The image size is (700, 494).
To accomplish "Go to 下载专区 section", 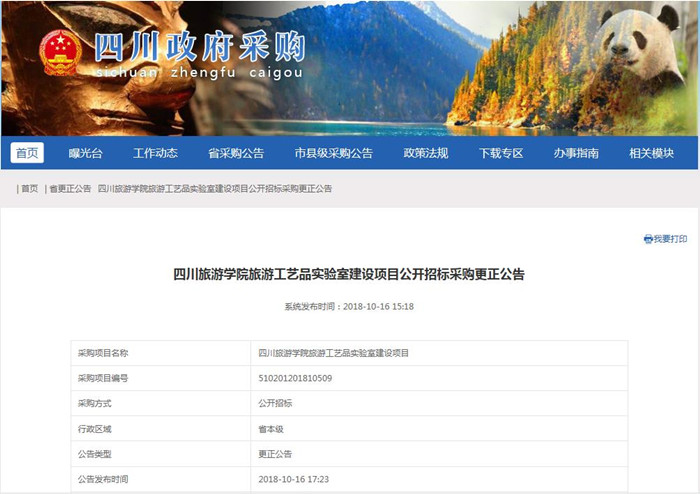I will coord(501,153).
